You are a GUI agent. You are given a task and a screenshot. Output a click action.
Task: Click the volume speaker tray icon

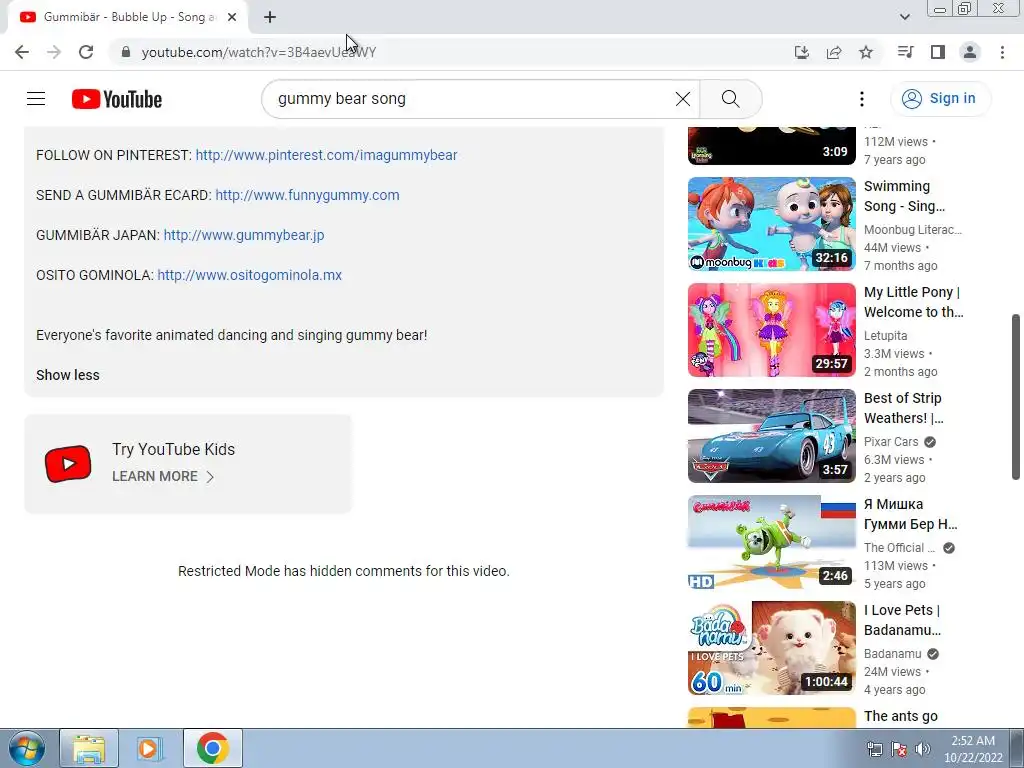tap(922, 749)
